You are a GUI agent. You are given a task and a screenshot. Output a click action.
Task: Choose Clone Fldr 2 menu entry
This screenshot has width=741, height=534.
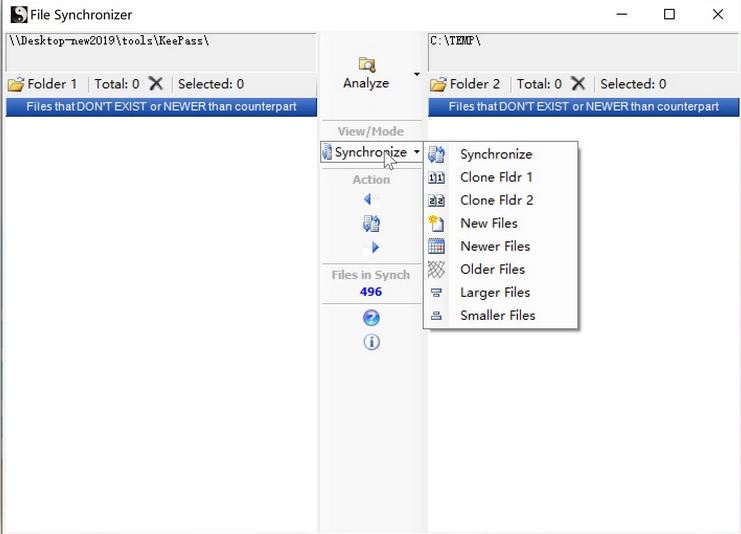(500, 200)
